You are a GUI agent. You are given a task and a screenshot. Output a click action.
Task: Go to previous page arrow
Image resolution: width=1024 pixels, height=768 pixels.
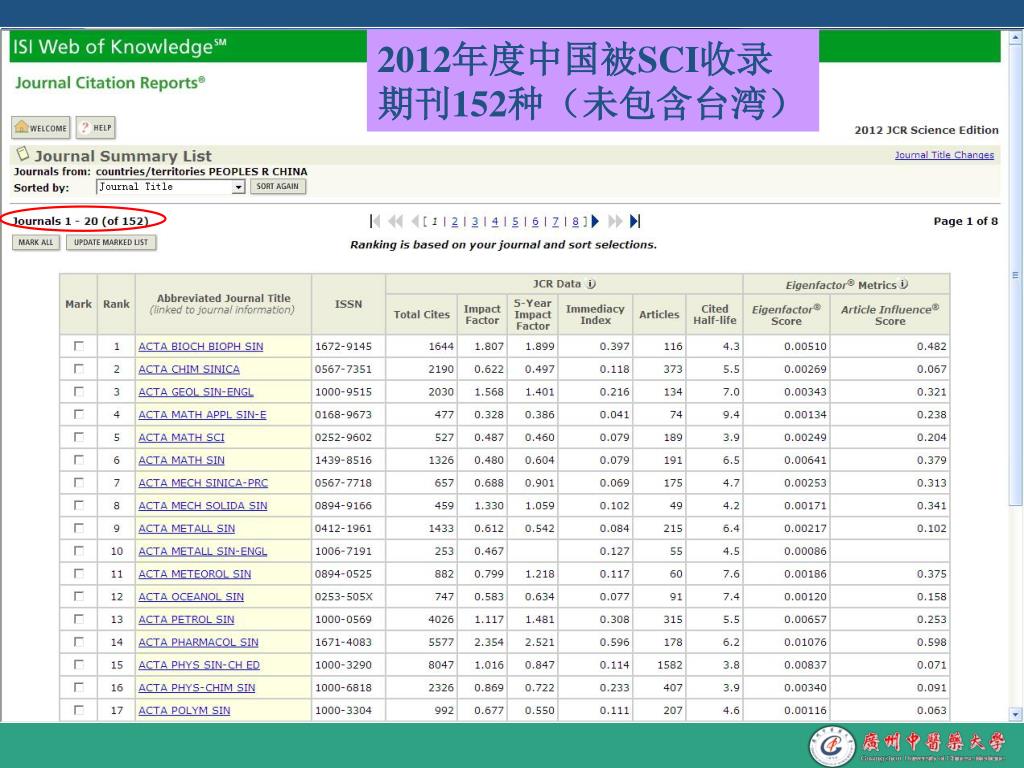pos(415,221)
